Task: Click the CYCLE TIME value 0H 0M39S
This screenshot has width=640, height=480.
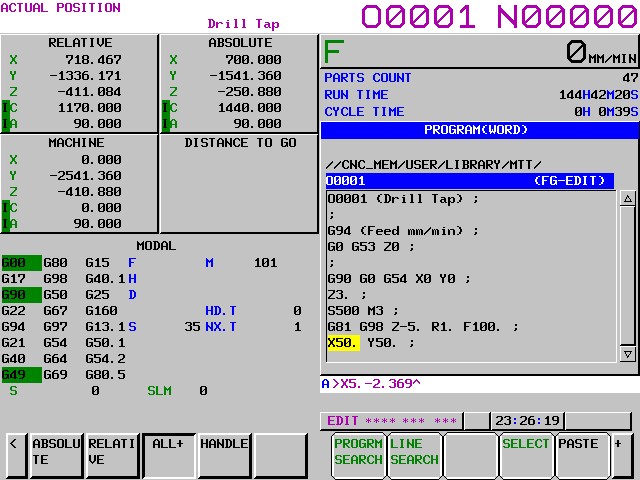Action: click(606, 112)
